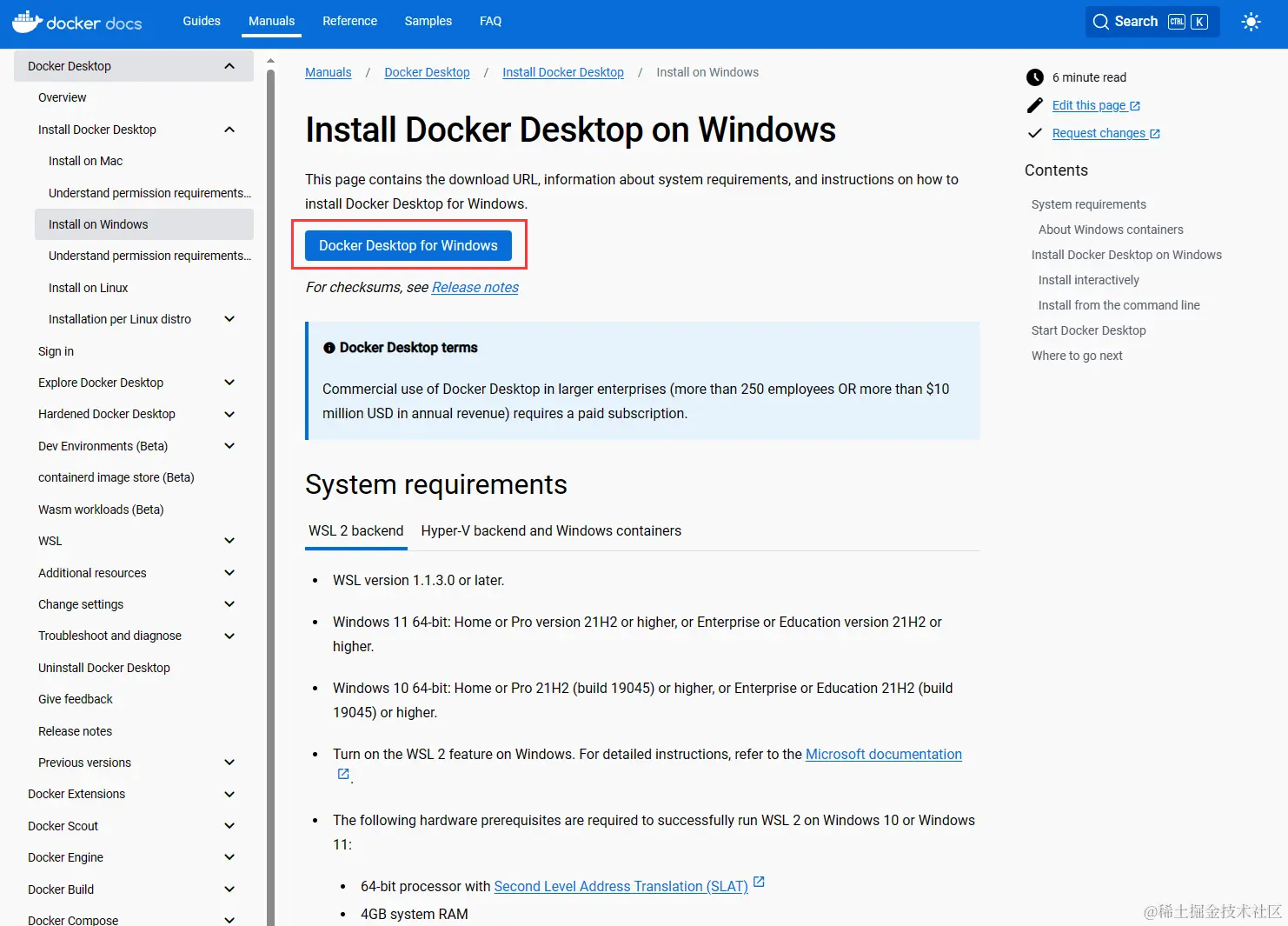Jump to Start Docker Desktop in Contents

(1088, 330)
